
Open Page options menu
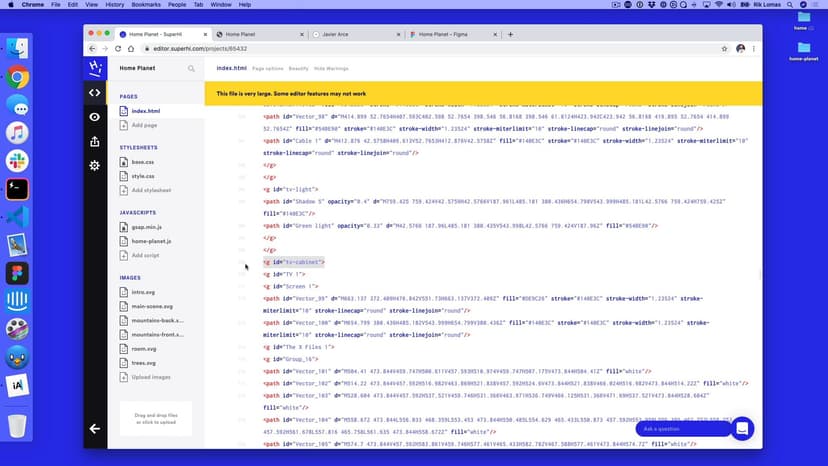267,68
